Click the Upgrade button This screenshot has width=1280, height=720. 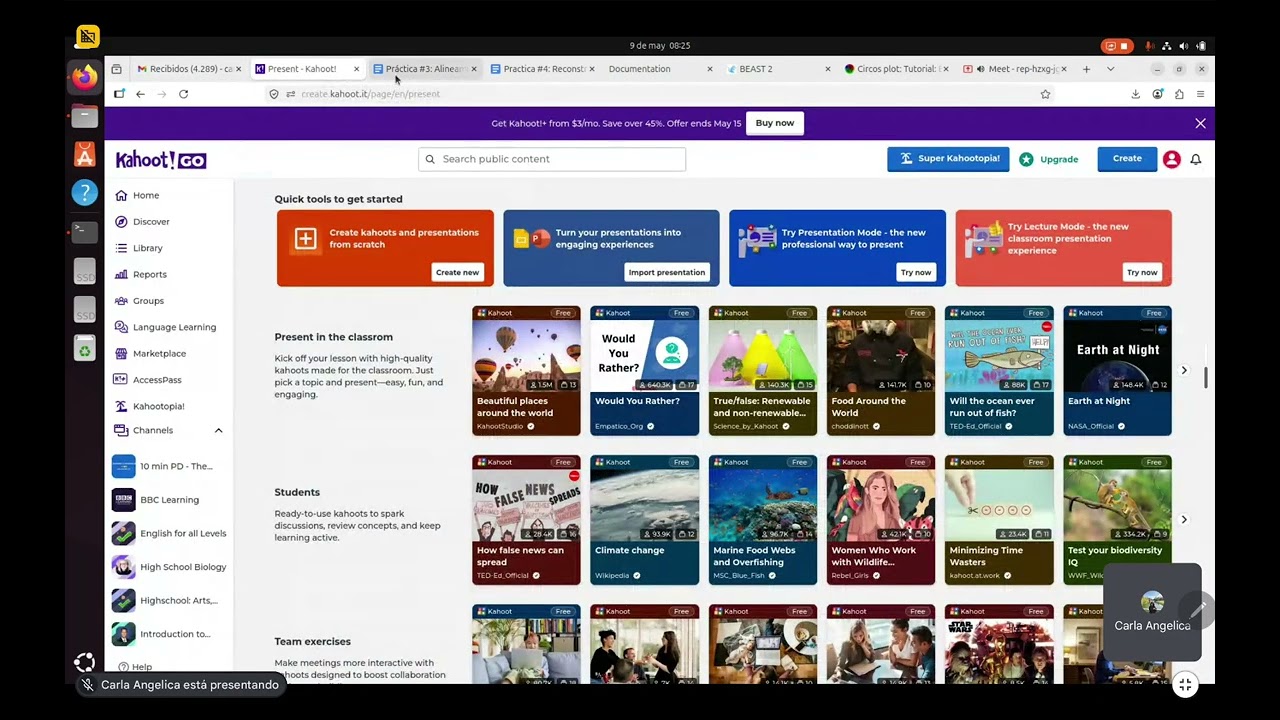coord(1048,159)
